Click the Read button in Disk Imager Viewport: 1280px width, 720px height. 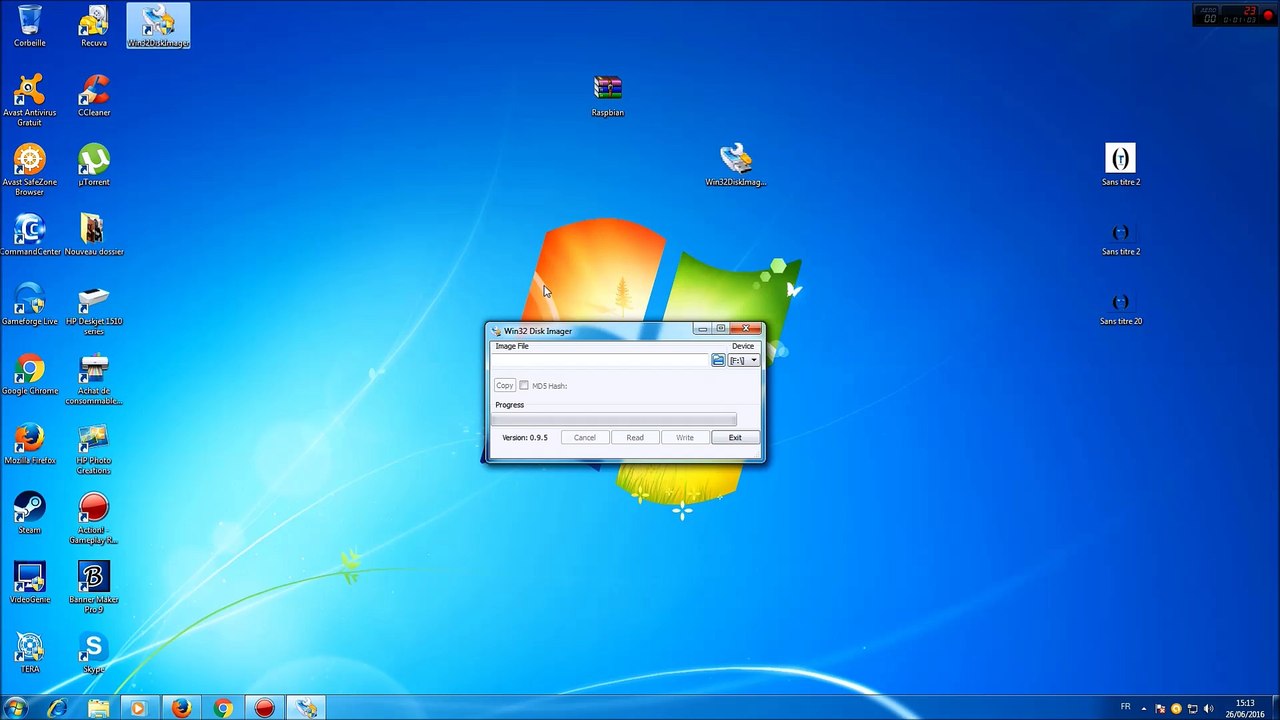[x=635, y=437]
